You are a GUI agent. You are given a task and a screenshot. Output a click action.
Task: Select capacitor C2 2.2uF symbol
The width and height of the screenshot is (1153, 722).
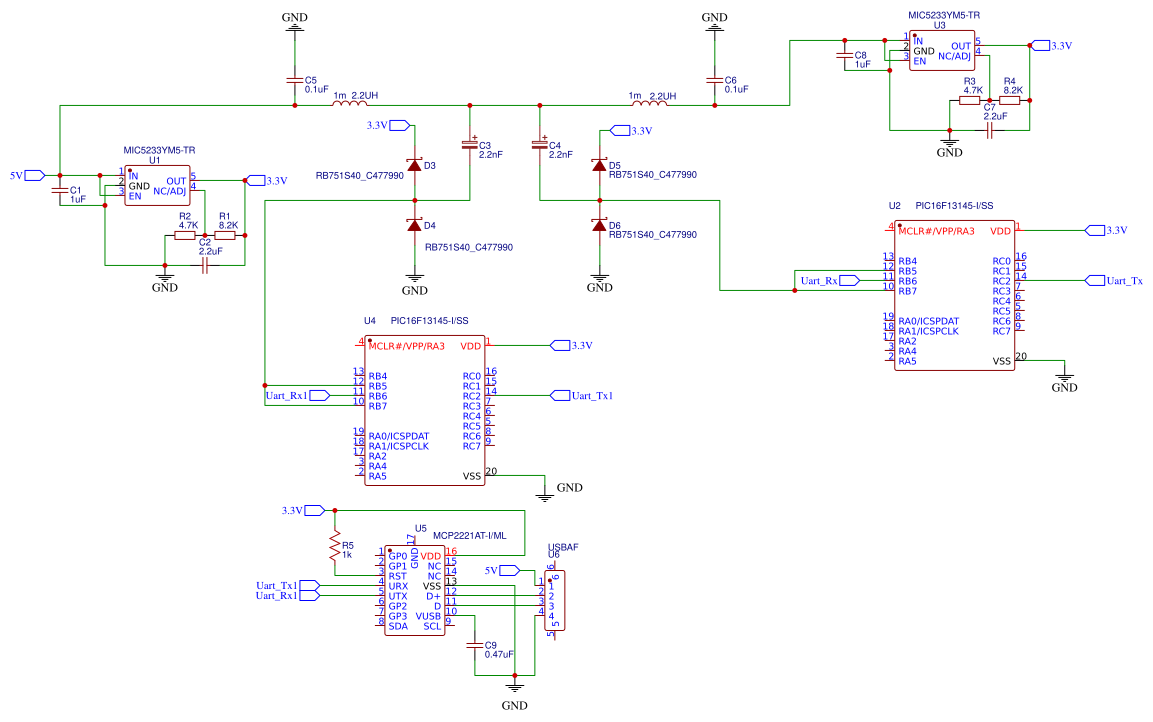click(205, 265)
